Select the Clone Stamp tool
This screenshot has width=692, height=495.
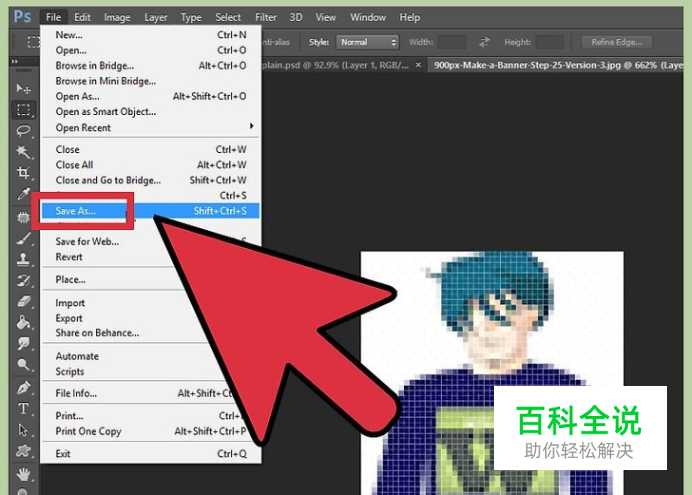coord(23,259)
